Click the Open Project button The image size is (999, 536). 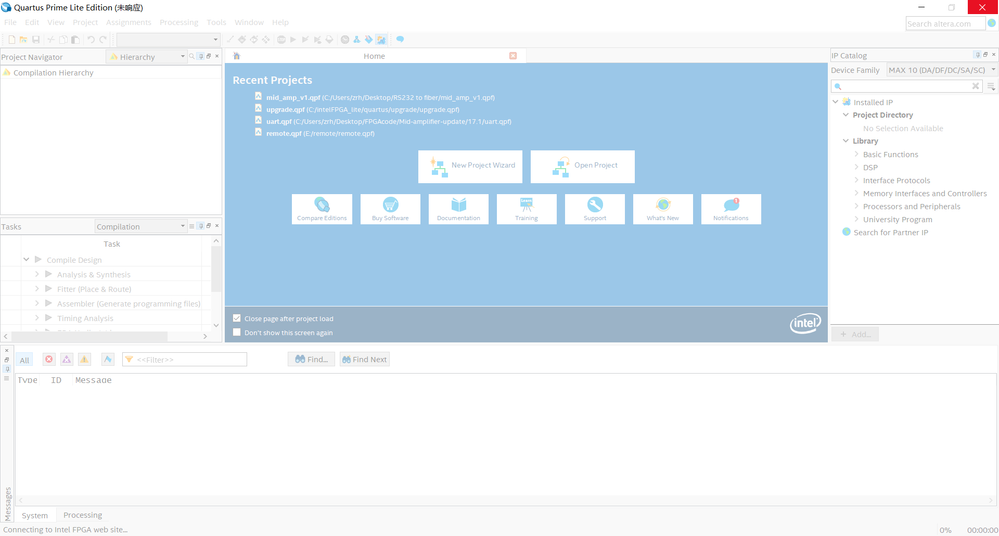click(x=582, y=166)
